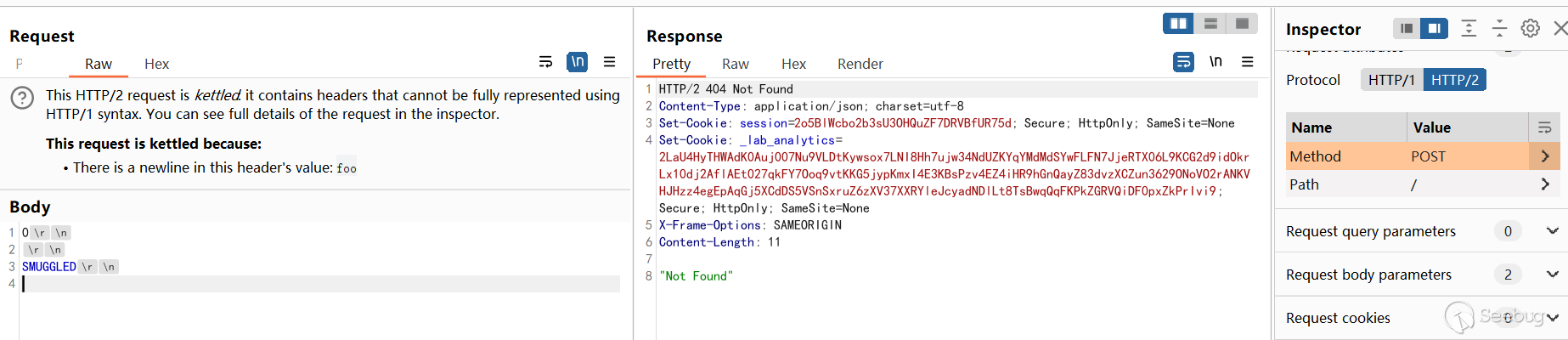Click the kettled request help icon

22,98
